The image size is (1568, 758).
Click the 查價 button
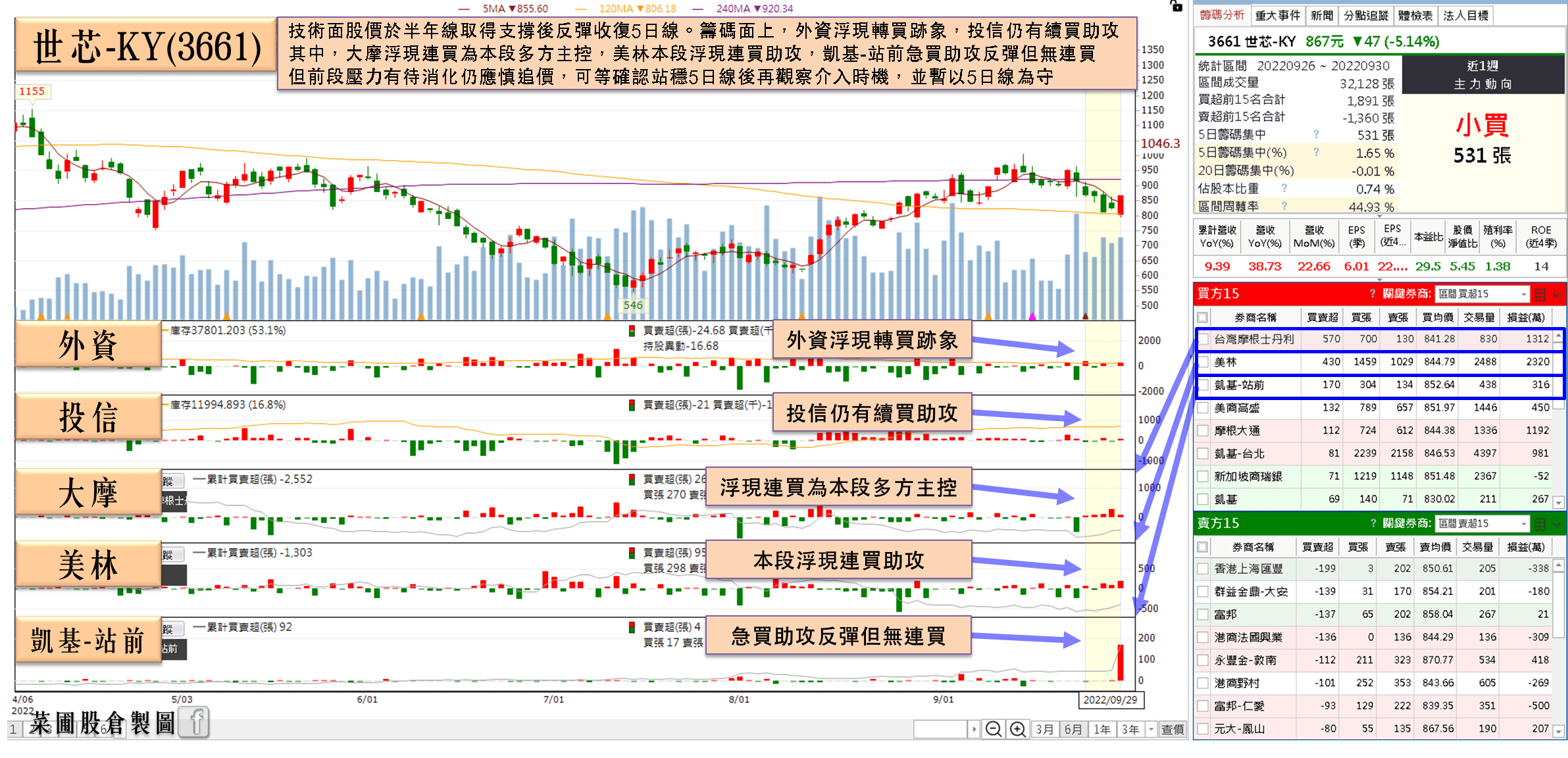pos(1173,729)
